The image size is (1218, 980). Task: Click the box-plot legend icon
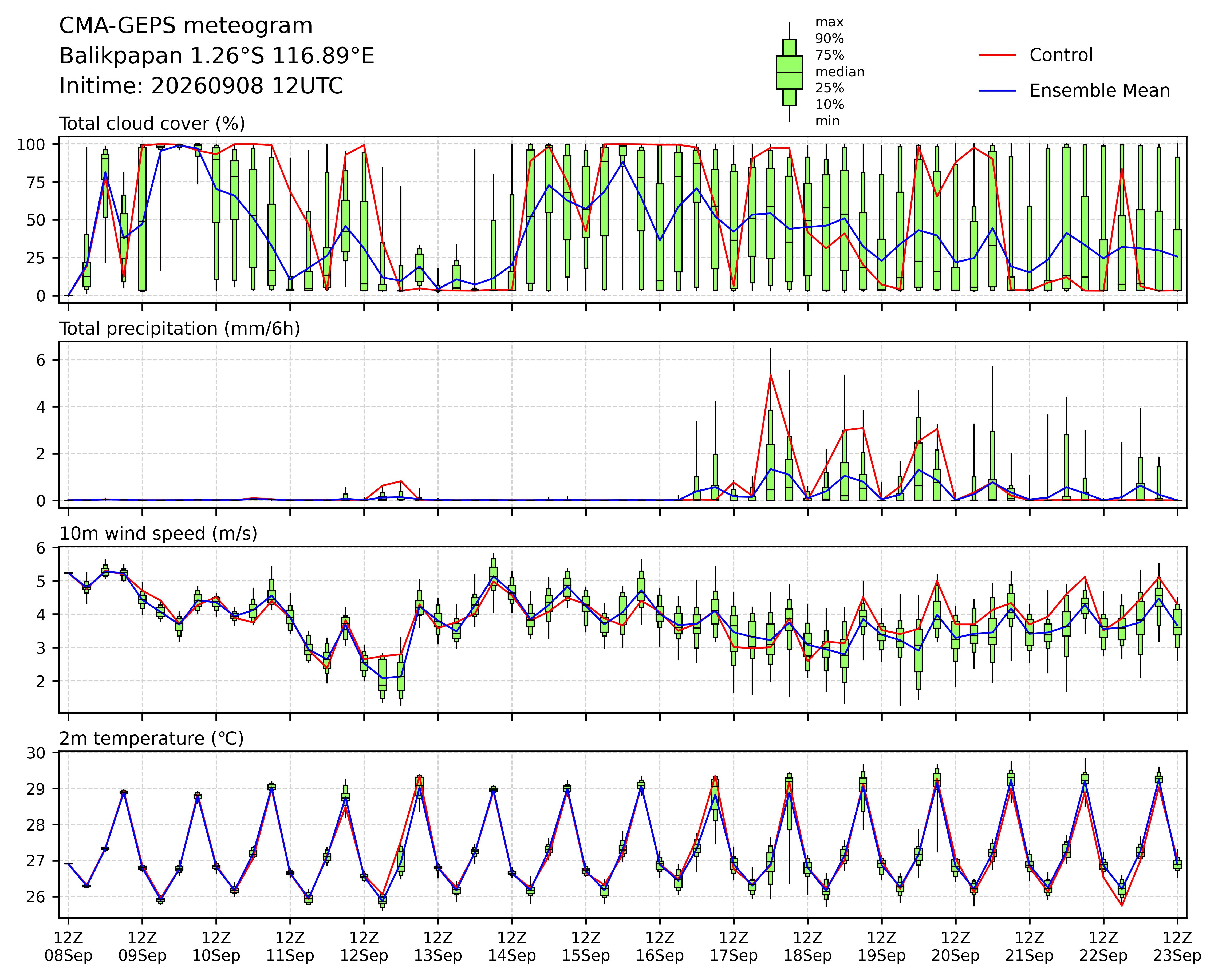789,72
